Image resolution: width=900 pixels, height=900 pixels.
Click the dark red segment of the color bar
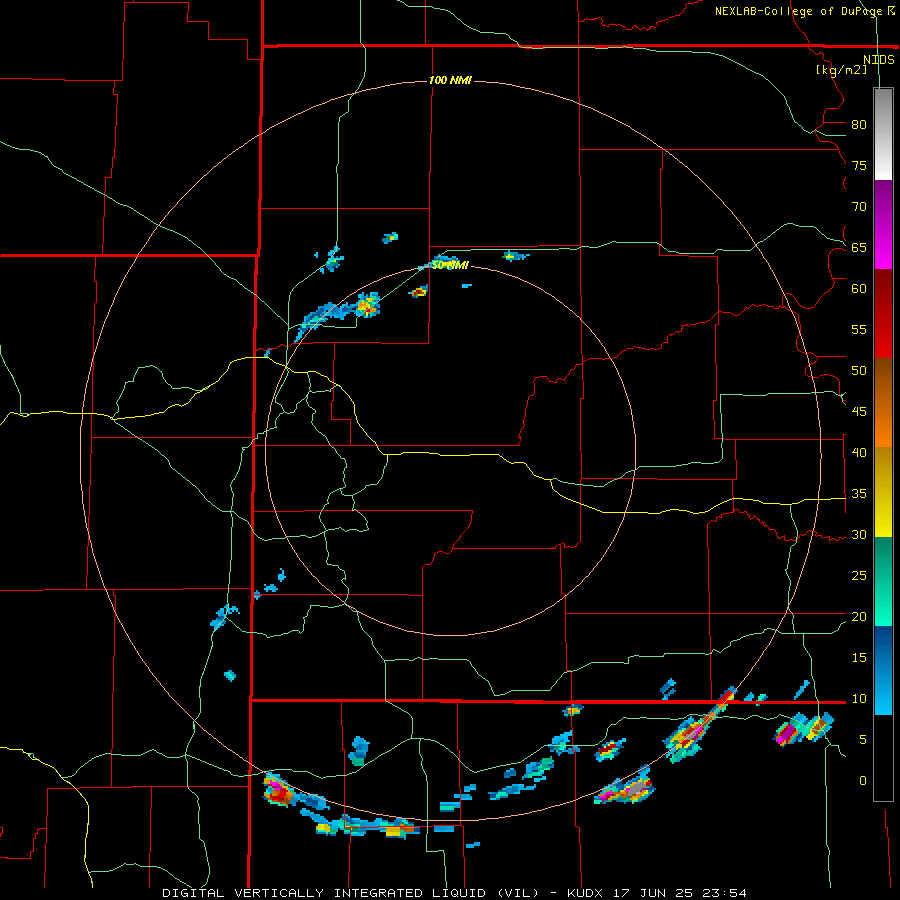point(883,313)
